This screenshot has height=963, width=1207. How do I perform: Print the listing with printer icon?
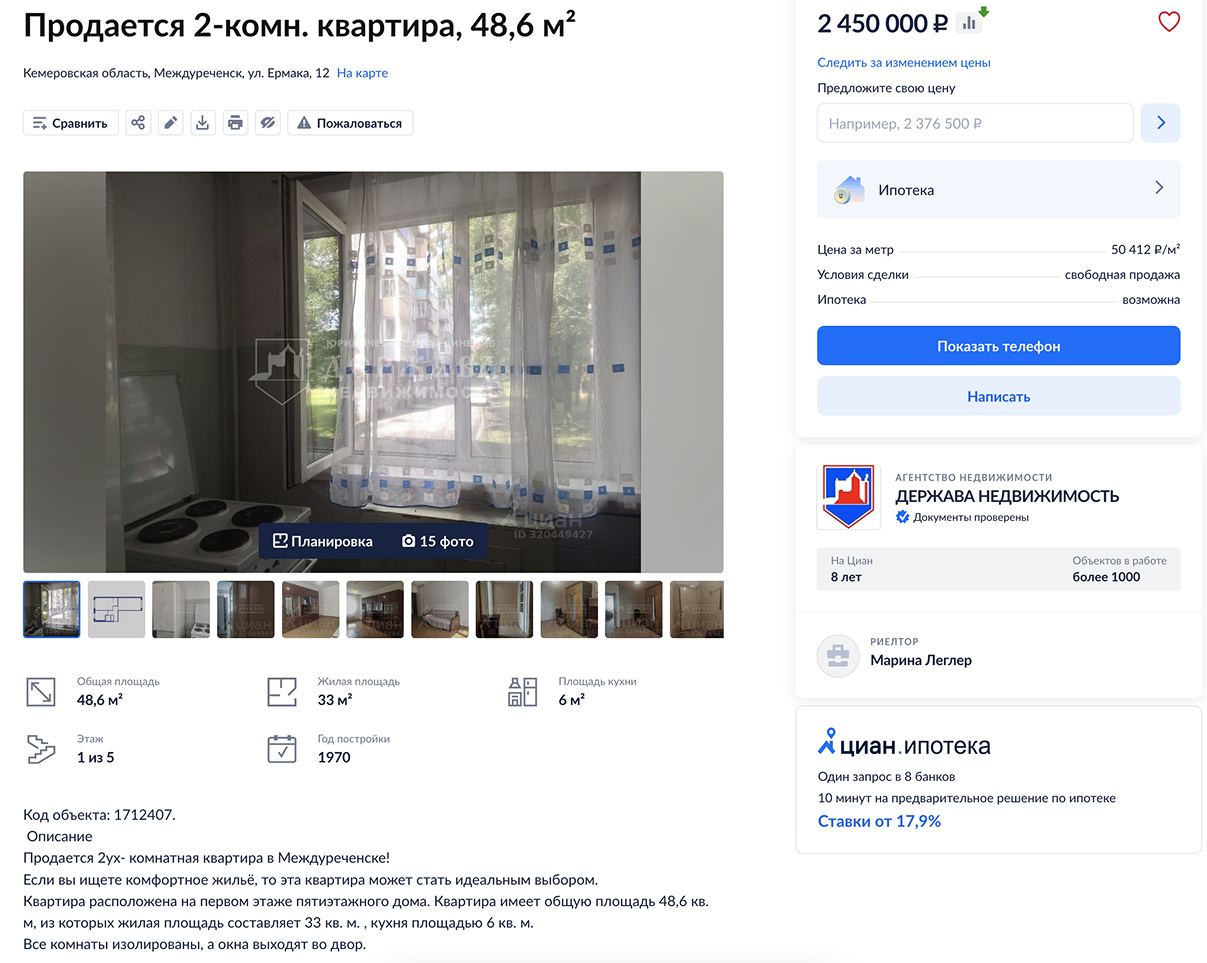(x=235, y=123)
